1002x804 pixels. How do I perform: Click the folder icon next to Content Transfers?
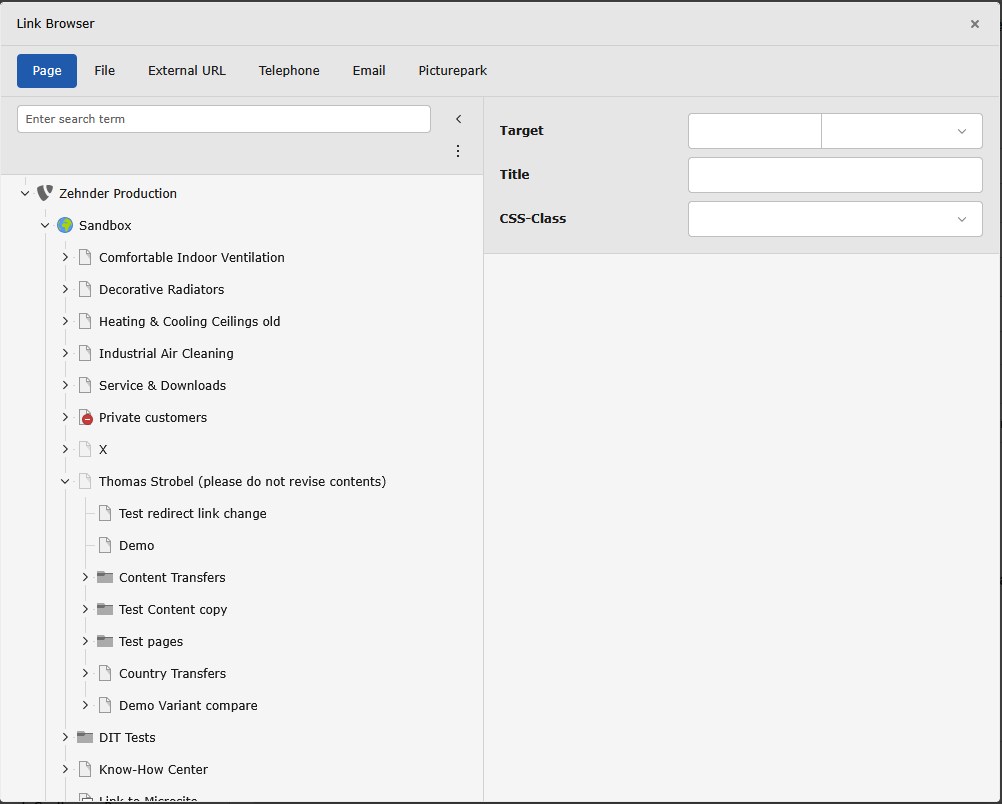click(105, 577)
